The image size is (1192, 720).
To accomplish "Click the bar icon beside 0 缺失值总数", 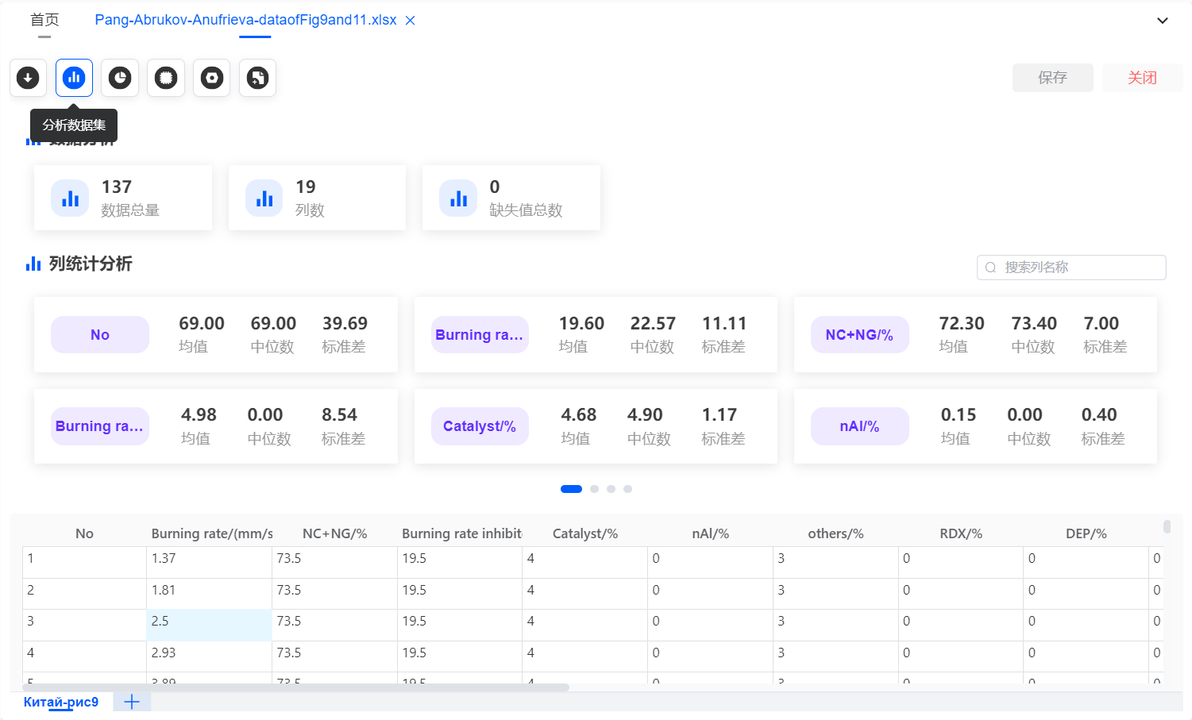I will point(458,198).
